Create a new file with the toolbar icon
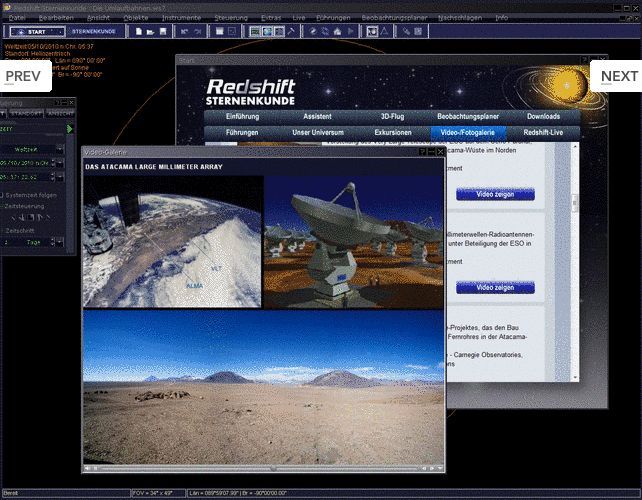642x500 pixels. pos(139,32)
